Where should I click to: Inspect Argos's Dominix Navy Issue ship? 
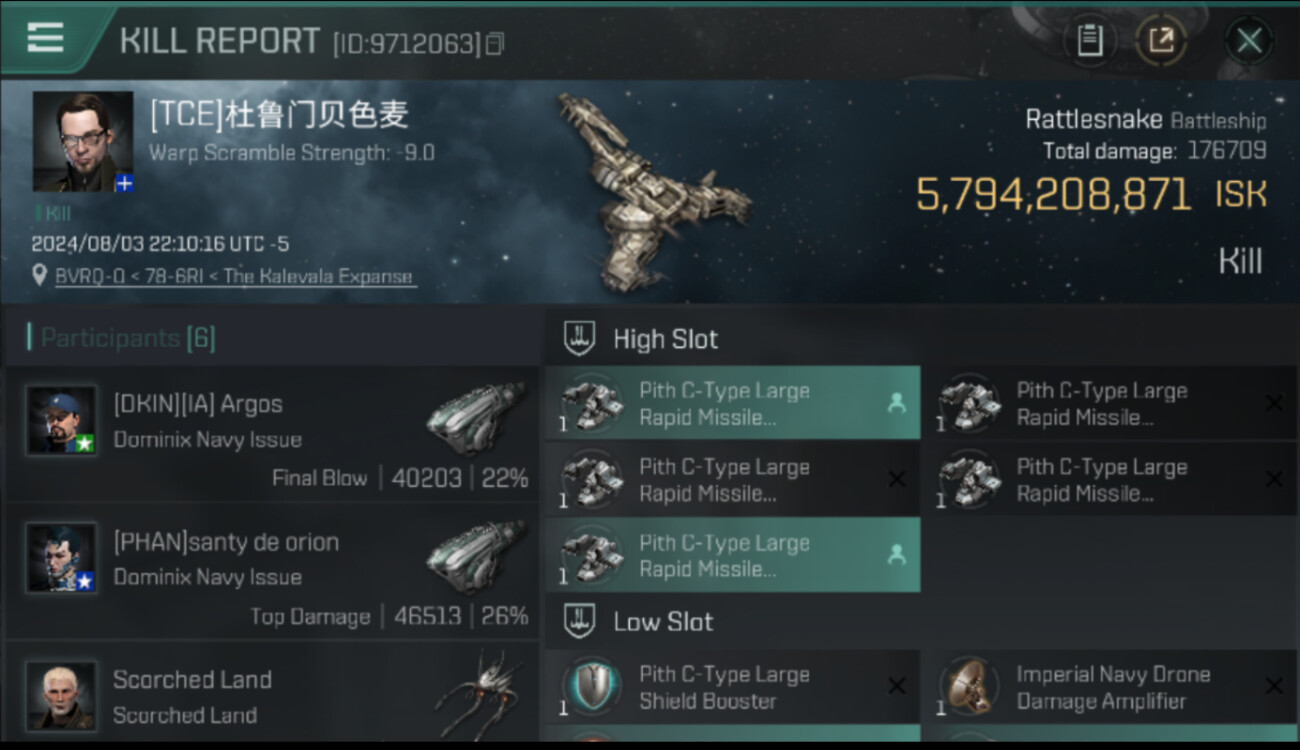coord(475,418)
